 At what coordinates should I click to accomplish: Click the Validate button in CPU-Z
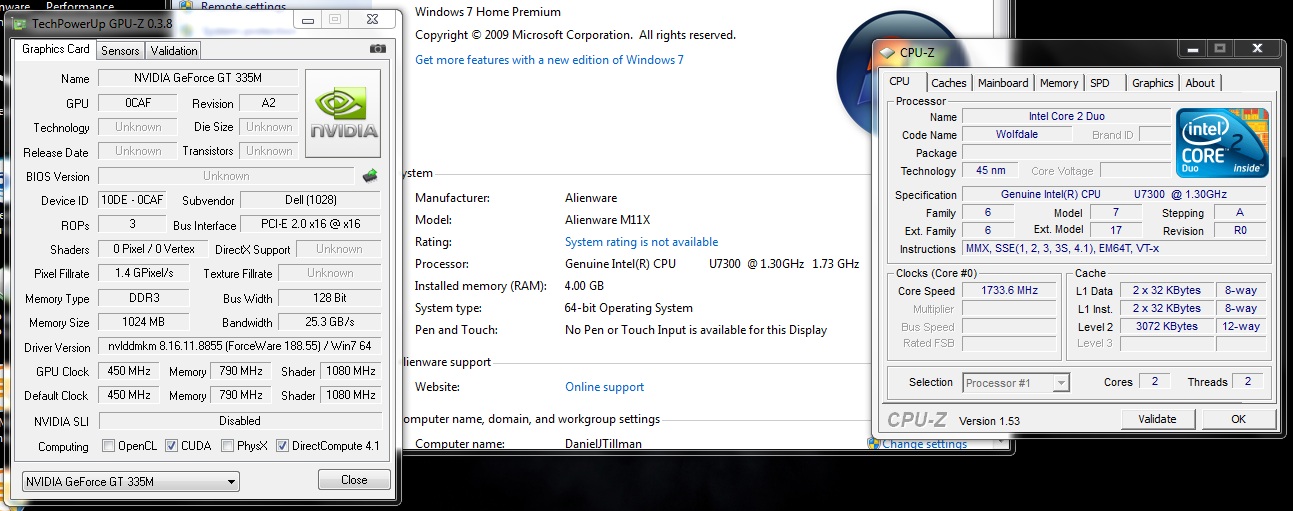[1156, 419]
